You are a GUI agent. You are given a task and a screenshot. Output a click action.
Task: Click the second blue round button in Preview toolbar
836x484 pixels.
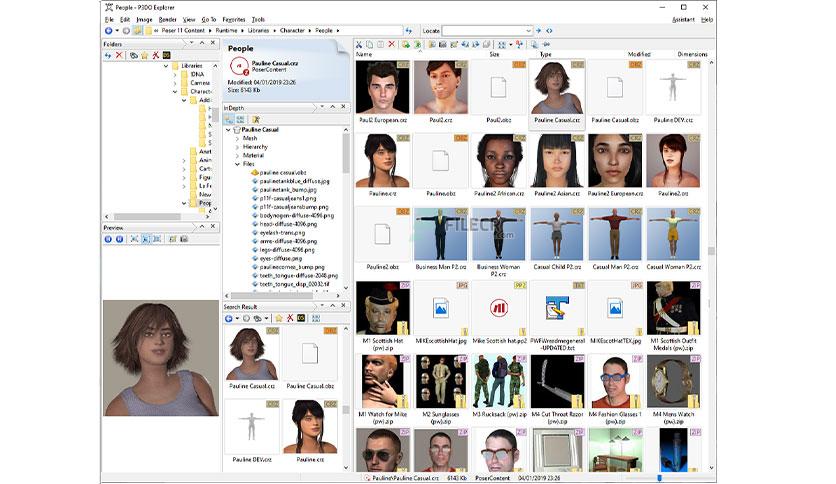point(119,239)
